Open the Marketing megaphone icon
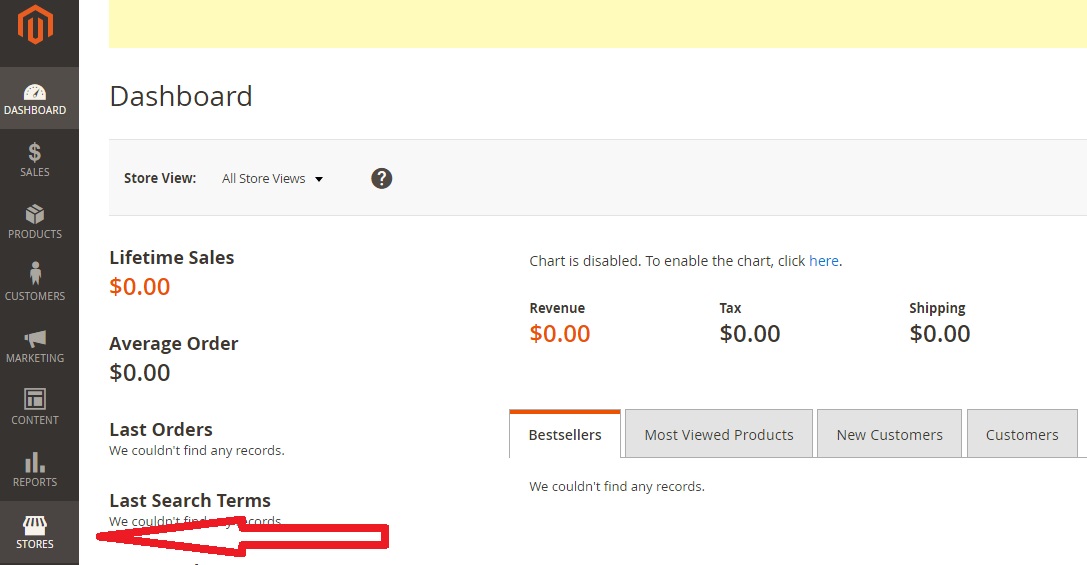 (35, 338)
